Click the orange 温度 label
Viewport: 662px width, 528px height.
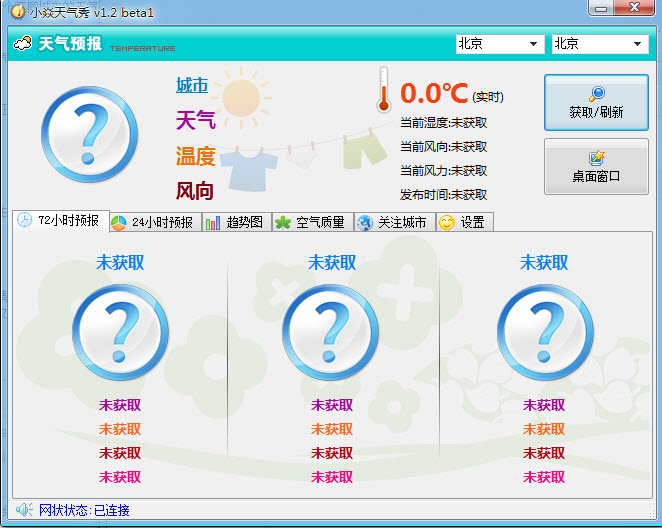point(196,156)
